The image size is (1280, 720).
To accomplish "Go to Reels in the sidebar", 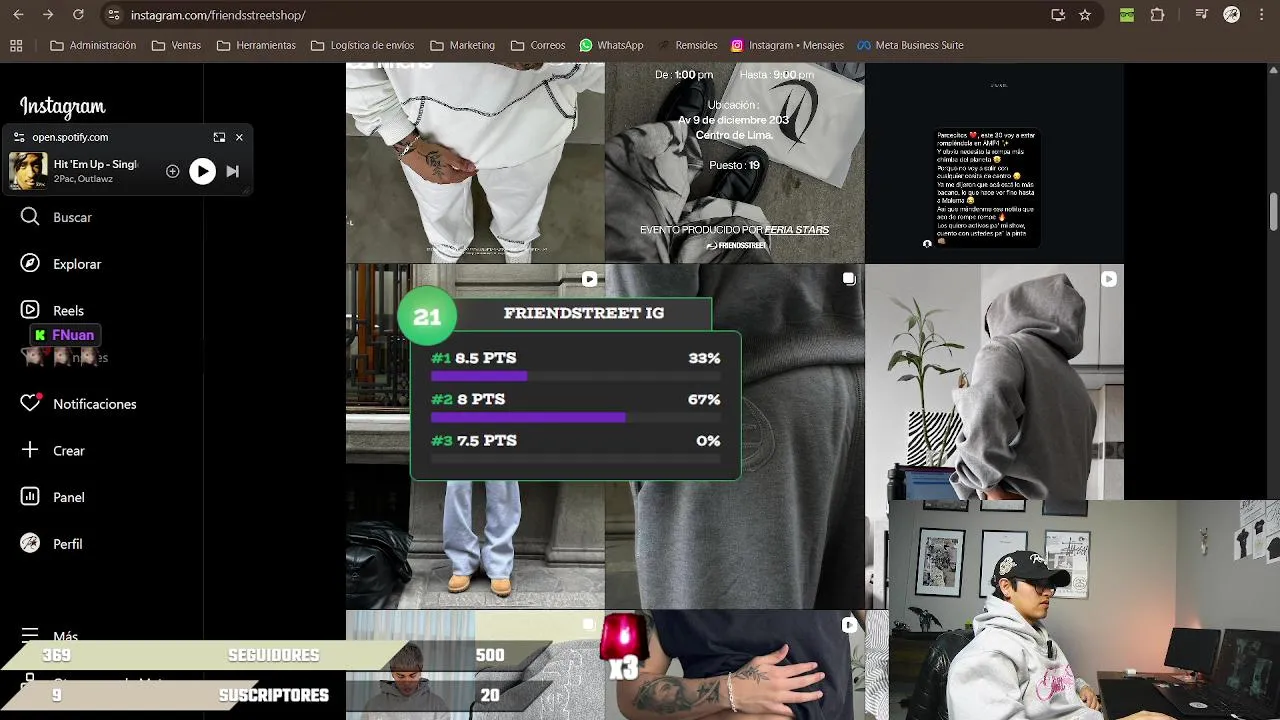I will point(53,310).
